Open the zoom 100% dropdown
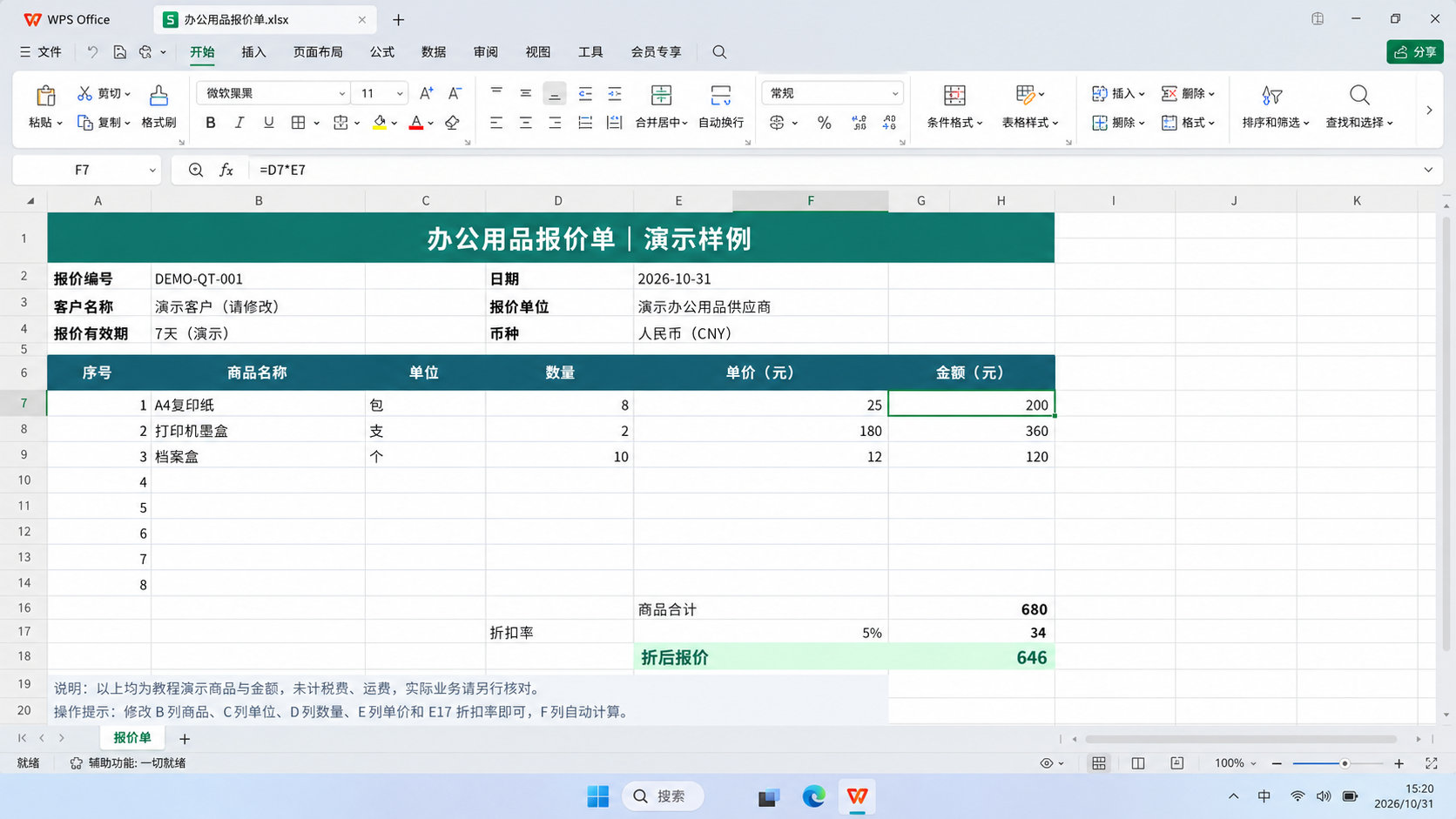This screenshot has height=819, width=1456. point(1236,763)
